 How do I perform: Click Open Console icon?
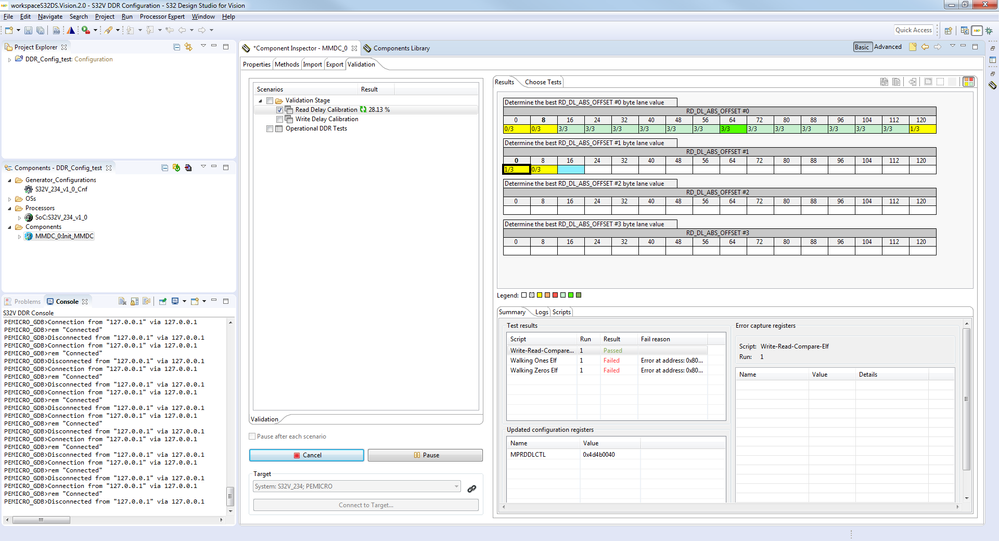[194, 301]
